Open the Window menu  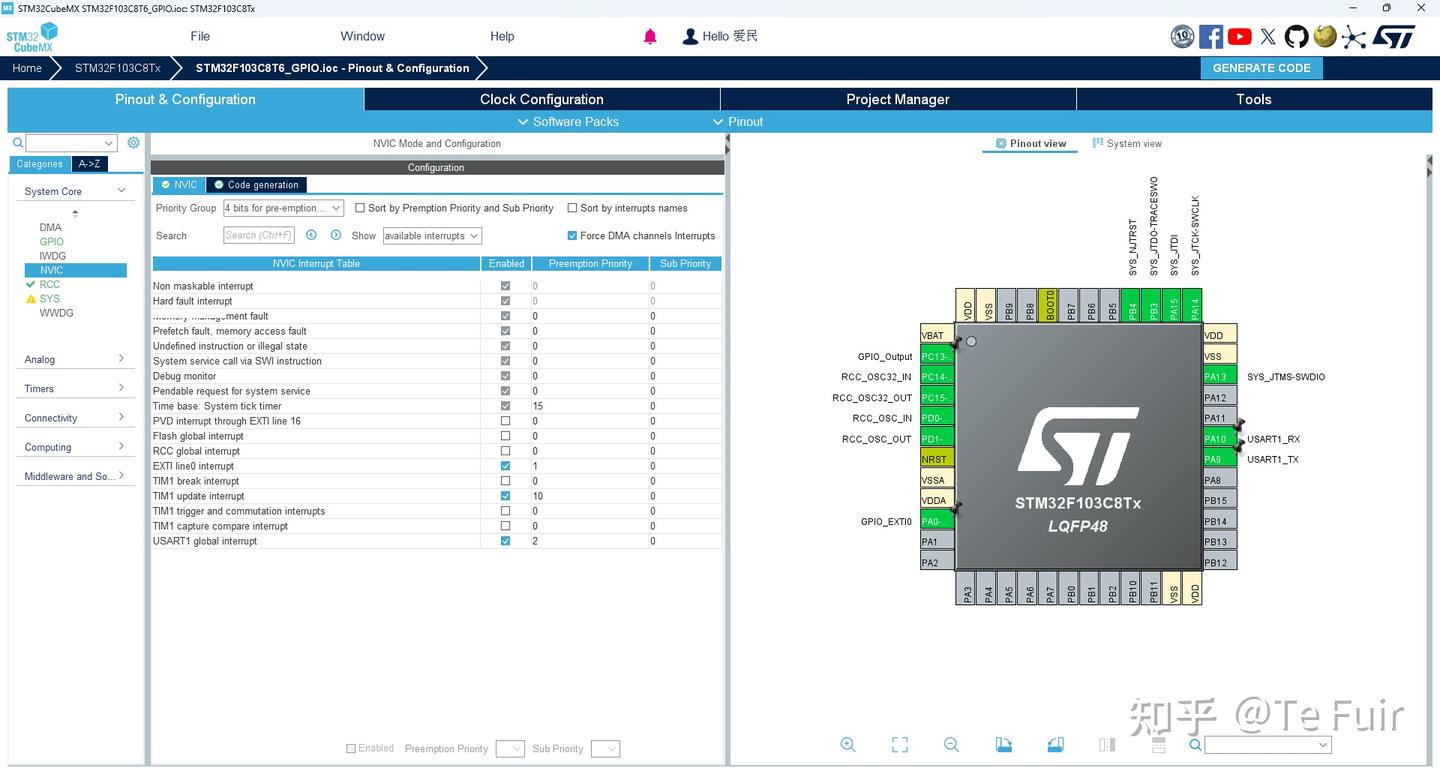point(361,36)
